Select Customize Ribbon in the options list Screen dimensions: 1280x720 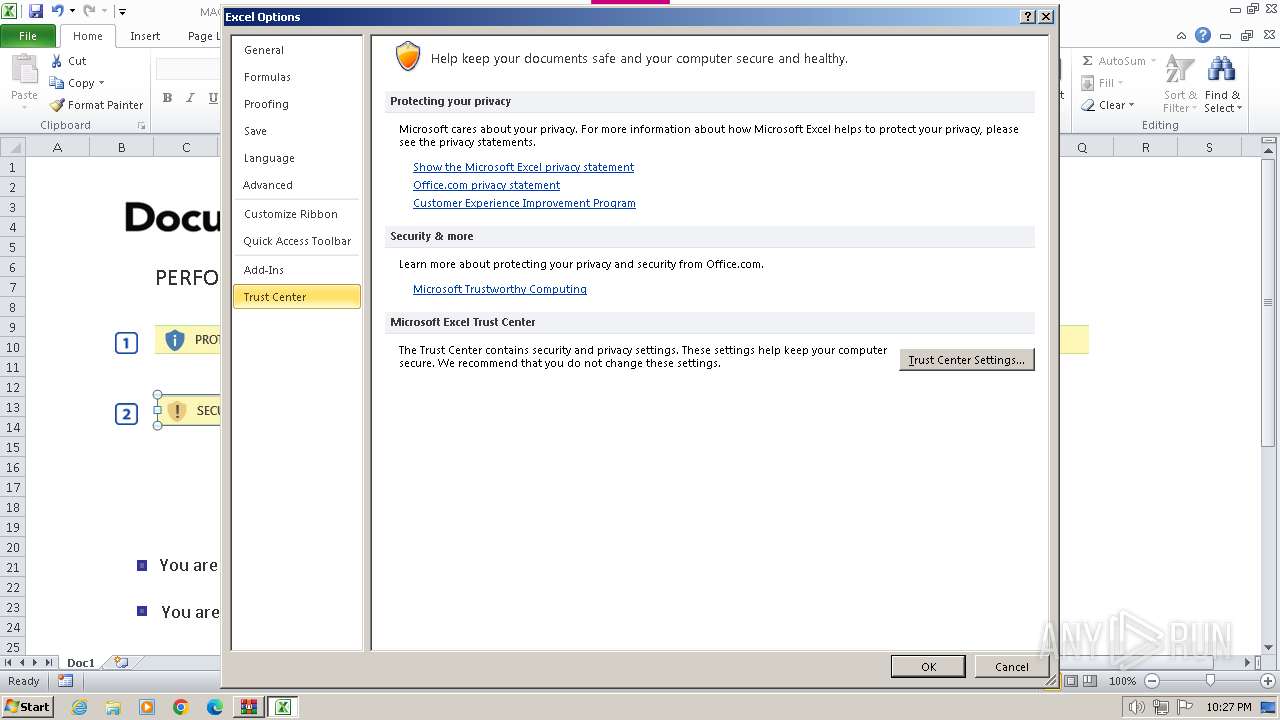[x=297, y=214]
